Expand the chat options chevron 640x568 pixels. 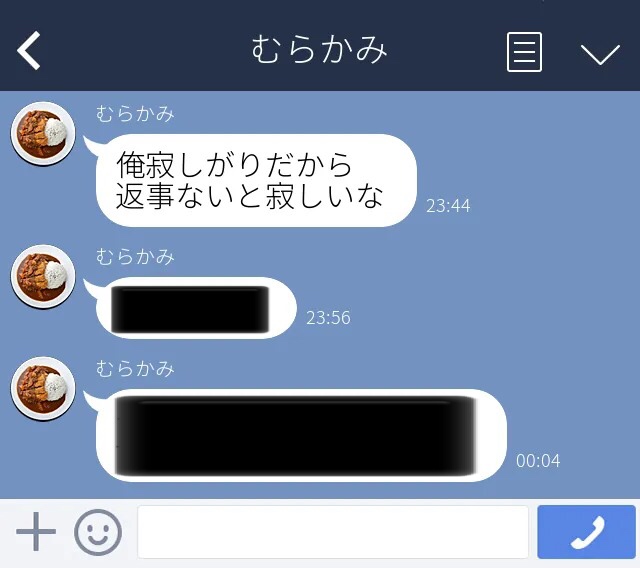(600, 54)
